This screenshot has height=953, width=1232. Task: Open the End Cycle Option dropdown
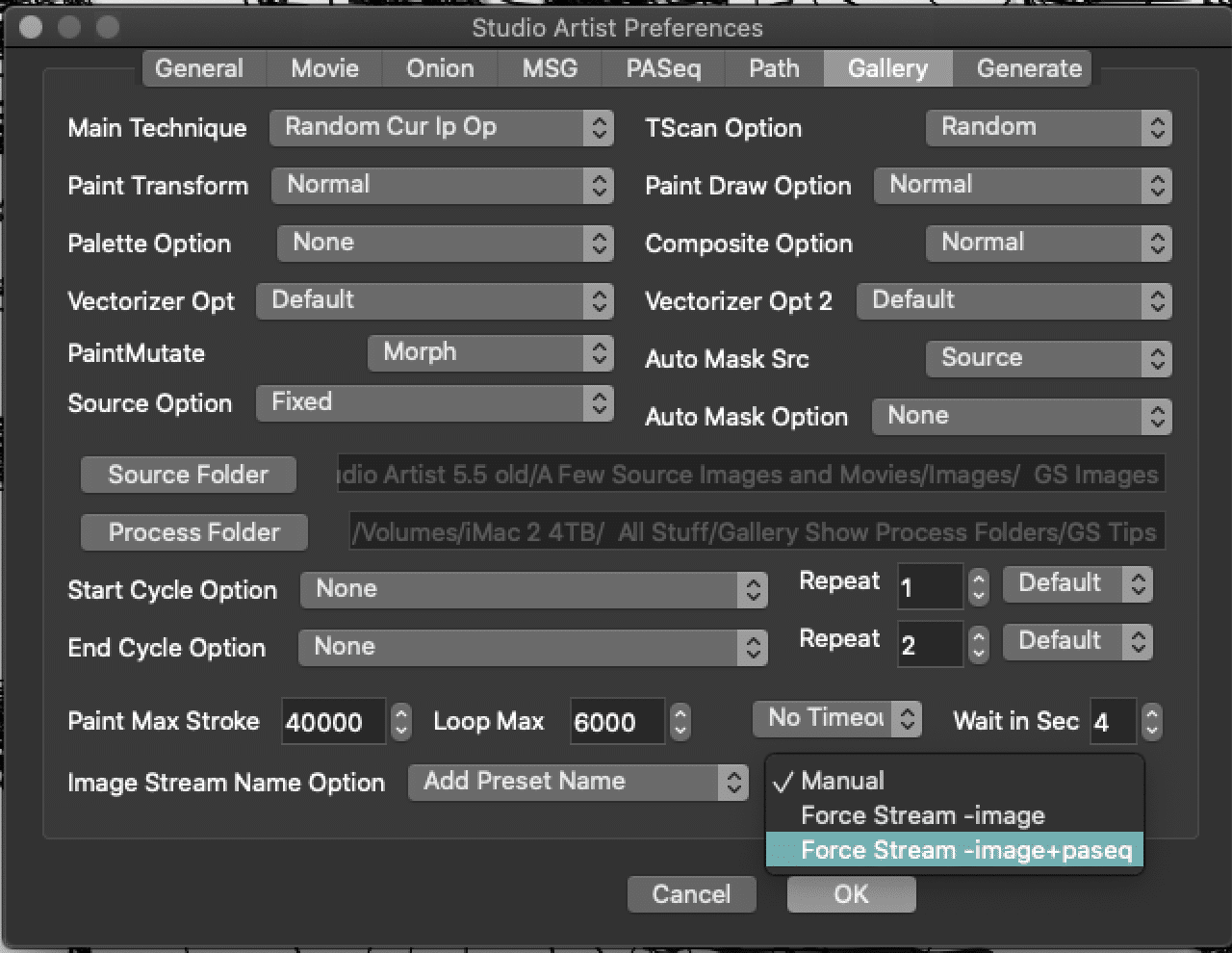click(532, 648)
